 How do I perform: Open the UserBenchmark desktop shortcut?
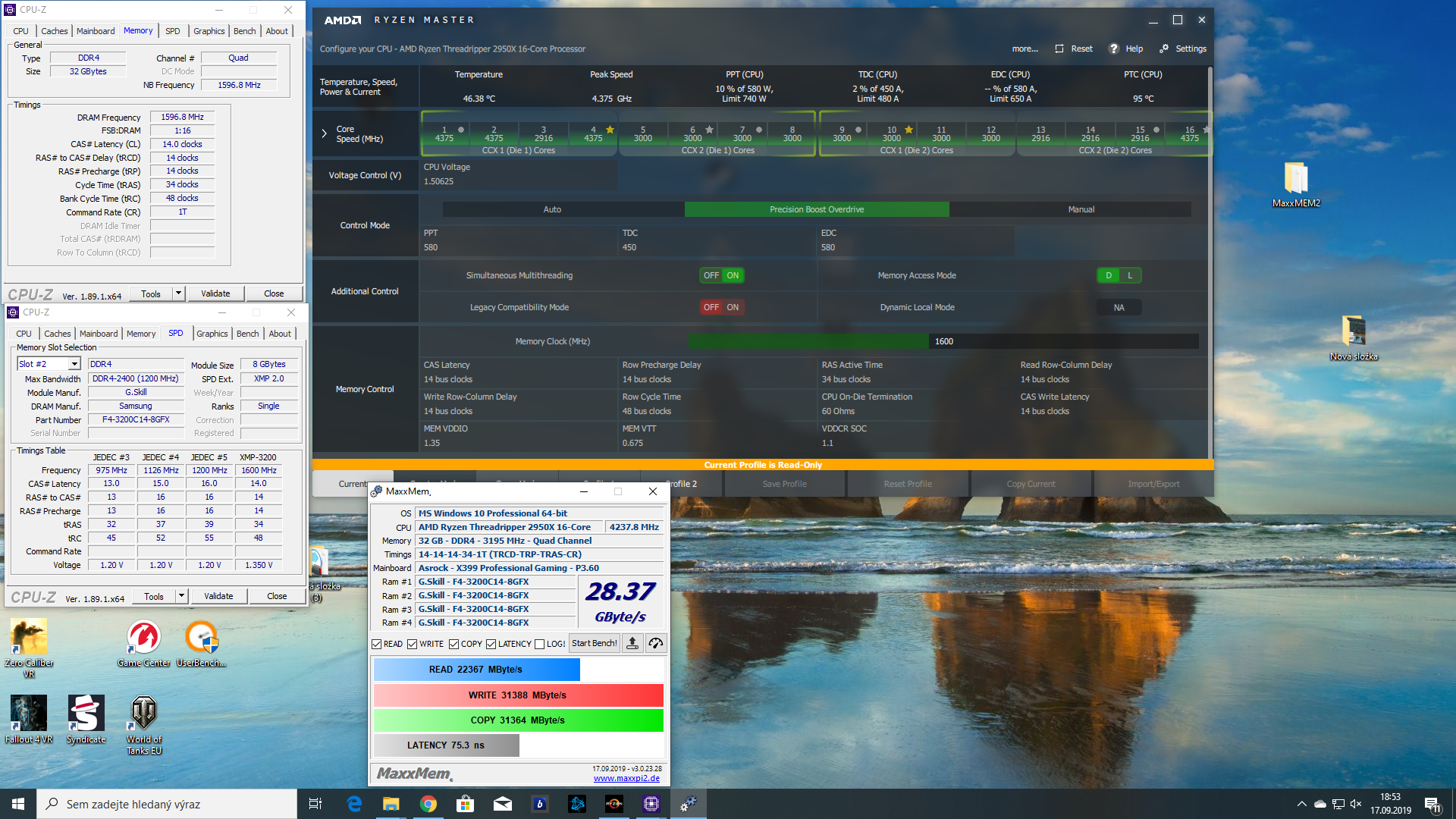[x=202, y=638]
